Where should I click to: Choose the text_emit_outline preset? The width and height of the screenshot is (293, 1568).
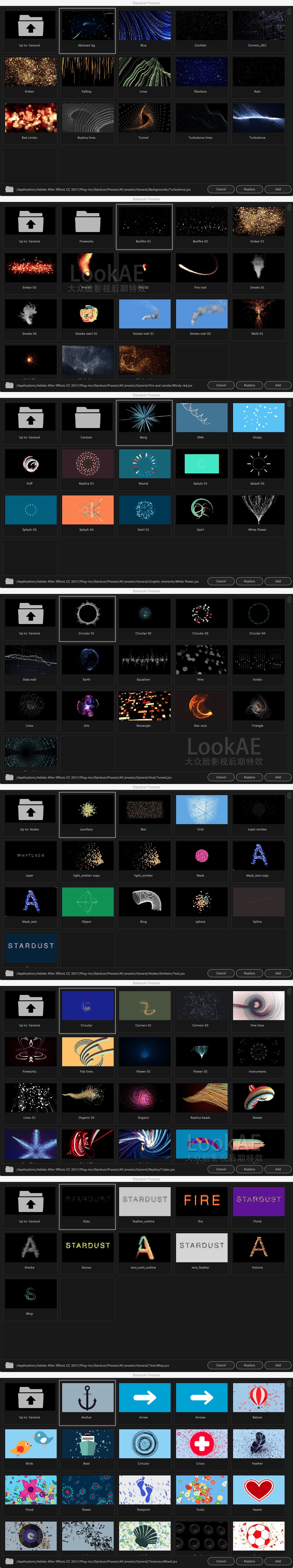click(x=144, y=1248)
